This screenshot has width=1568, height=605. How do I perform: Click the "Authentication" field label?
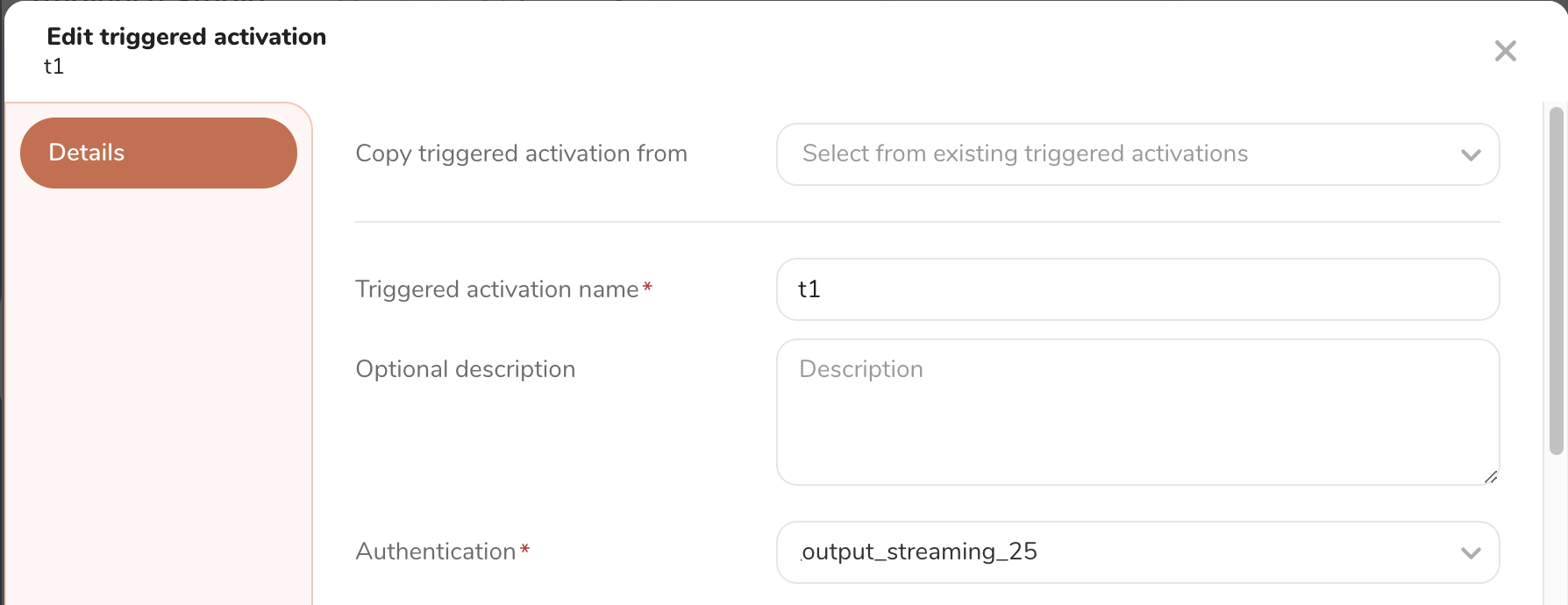click(x=435, y=552)
